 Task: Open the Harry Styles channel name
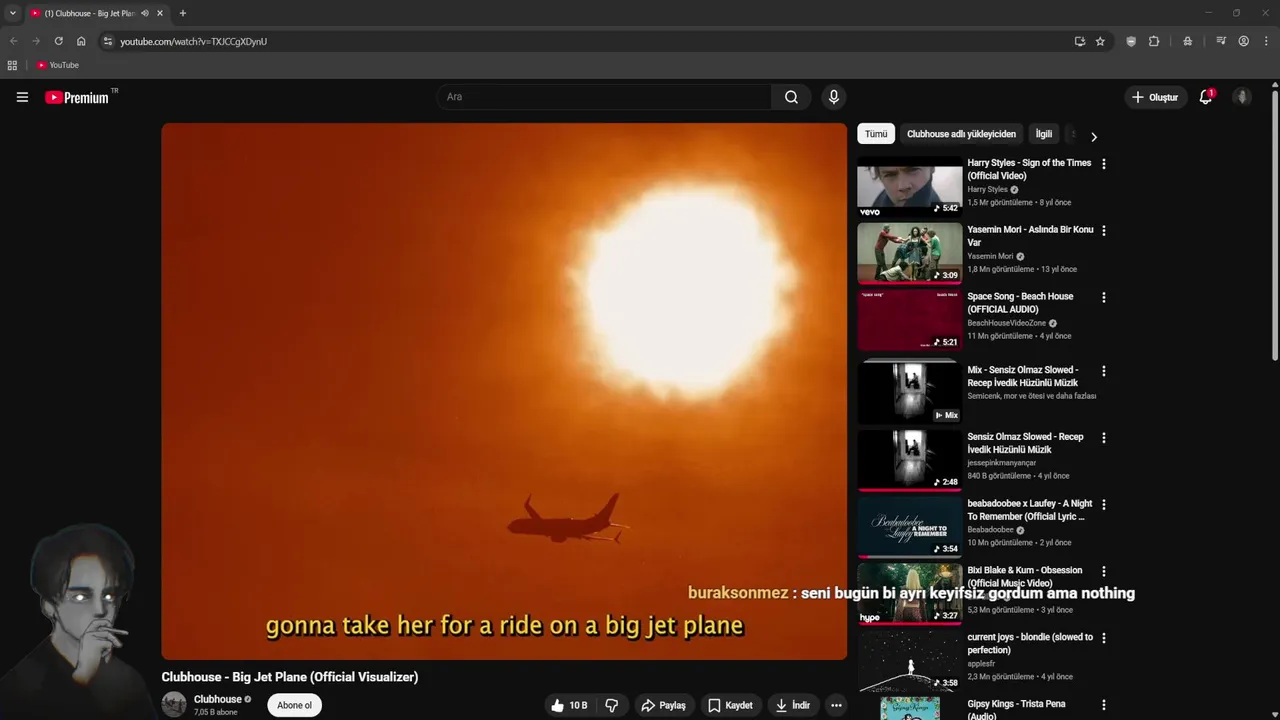tap(987, 189)
